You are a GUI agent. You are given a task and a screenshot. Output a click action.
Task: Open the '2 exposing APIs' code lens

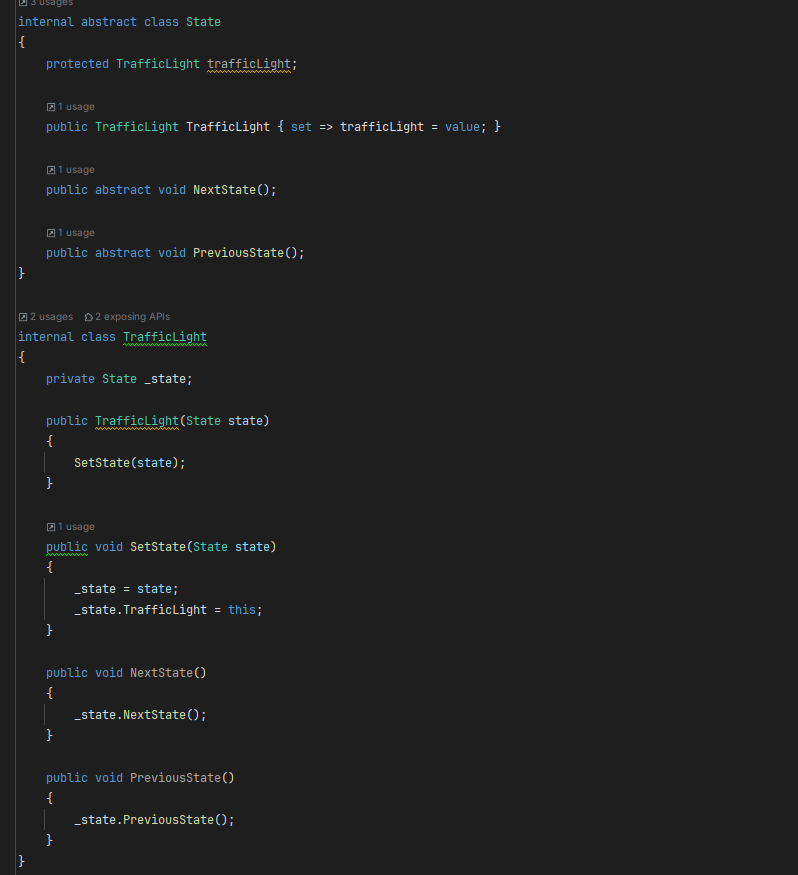132,316
